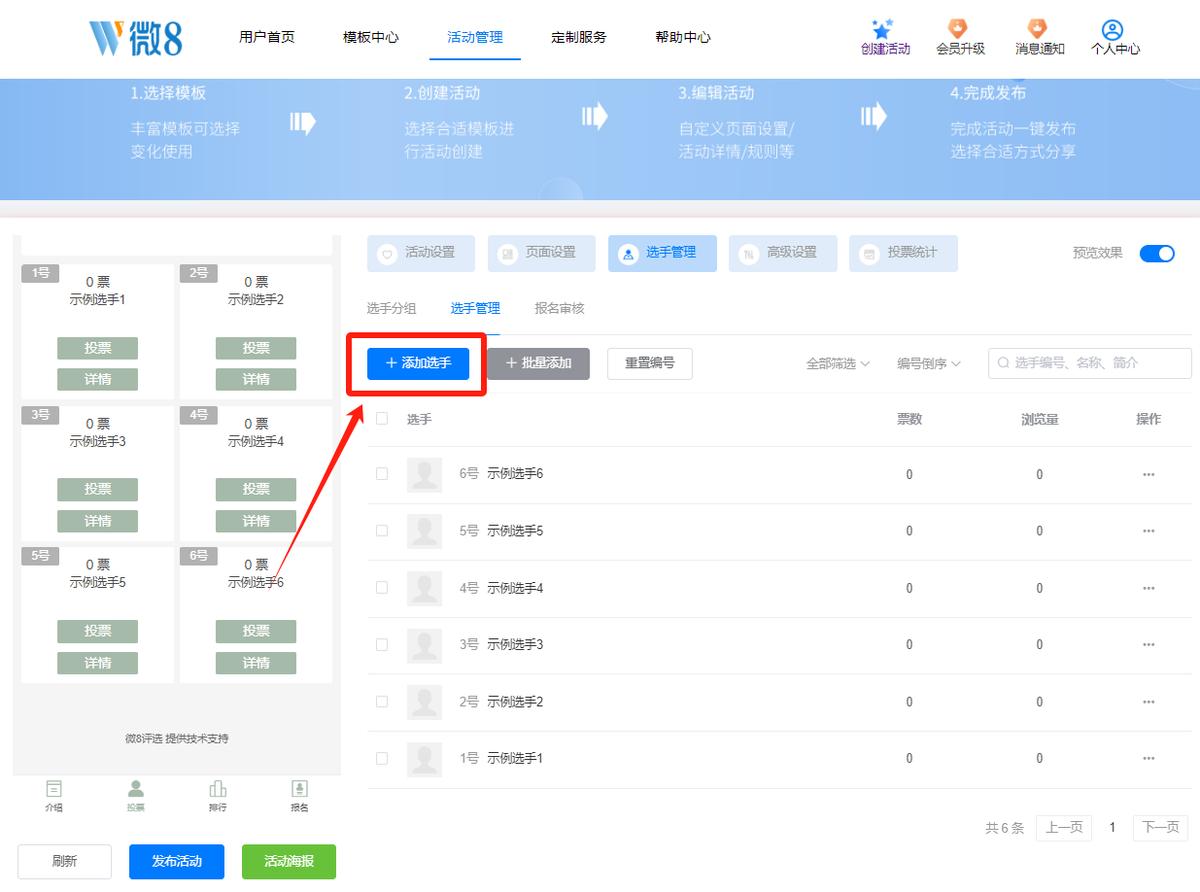Click 排行 chart icon in preview footer
The image size is (1200, 892).
(x=217, y=789)
